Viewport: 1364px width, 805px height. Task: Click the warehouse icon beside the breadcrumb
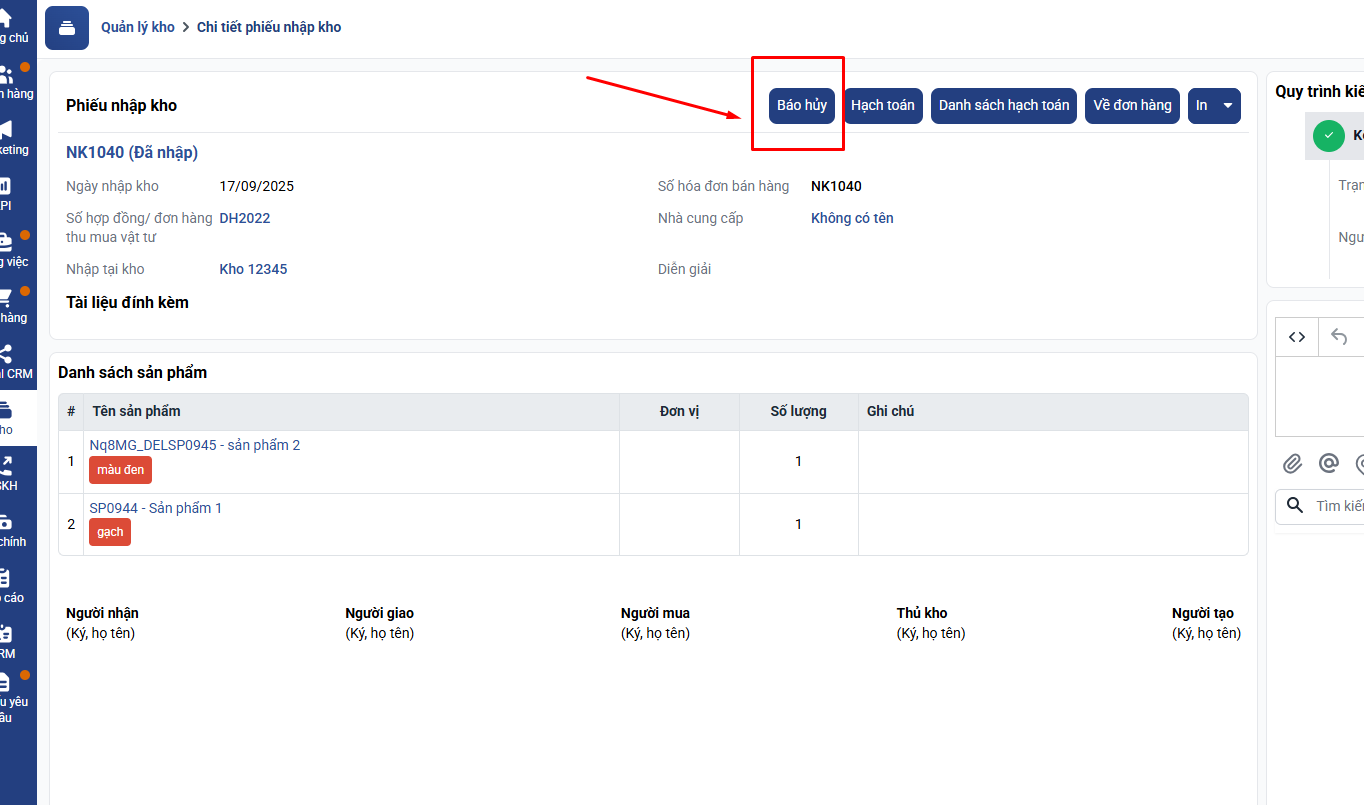pos(67,28)
